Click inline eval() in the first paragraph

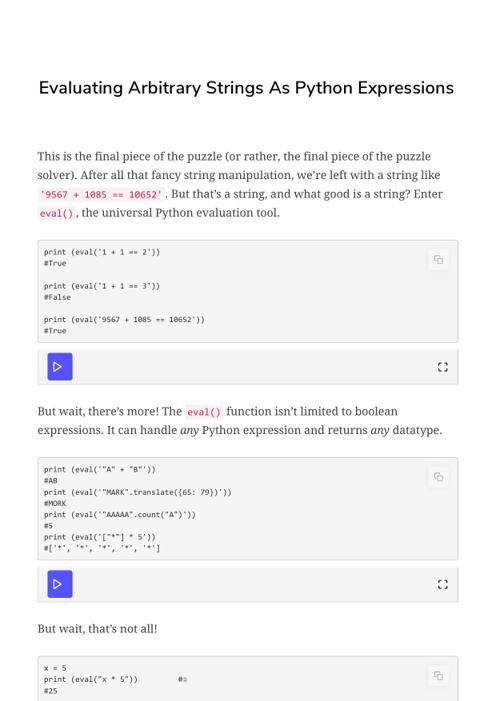point(56,213)
